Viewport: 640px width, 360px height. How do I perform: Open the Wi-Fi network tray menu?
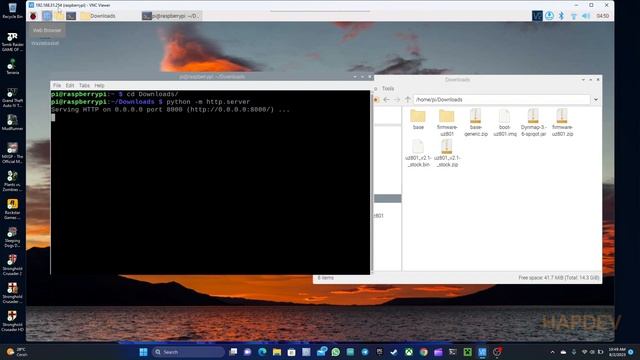[x=573, y=16]
